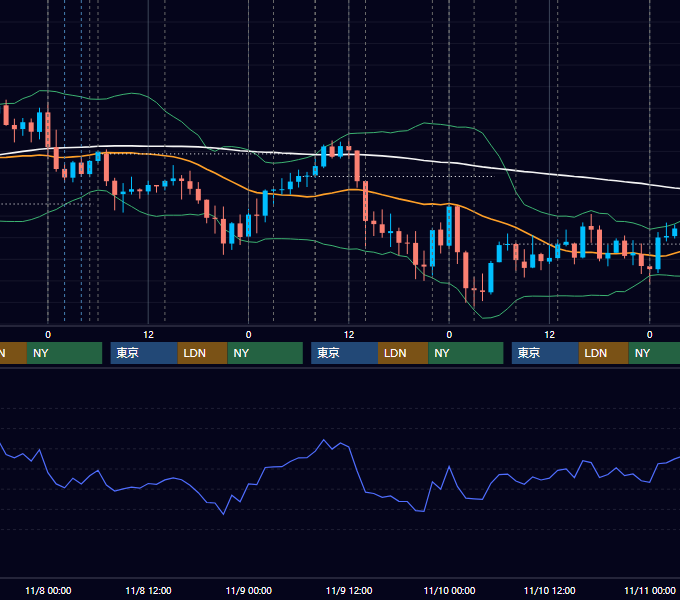The image size is (680, 600).
Task: Click the 東京 session block above 11/8 12:00
Action: click(x=144, y=353)
